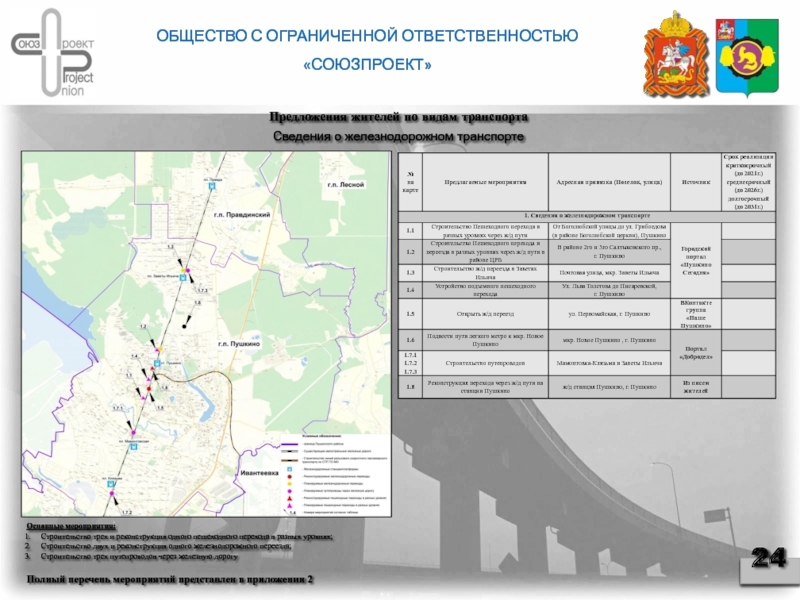Viewport: 800px width, 600px height.
Task: Click cell 'Почтовая улица, мкр. Заветы Ильича'
Action: (609, 273)
